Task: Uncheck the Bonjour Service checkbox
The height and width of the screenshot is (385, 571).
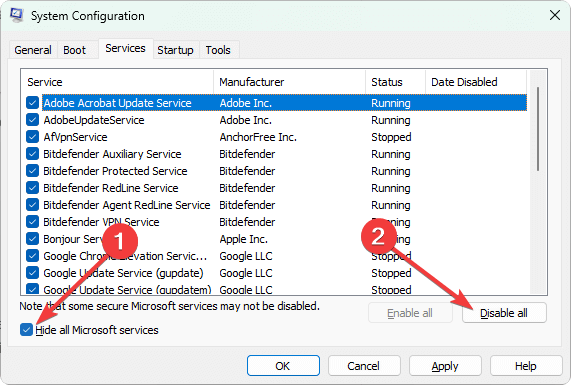Action: coord(32,239)
